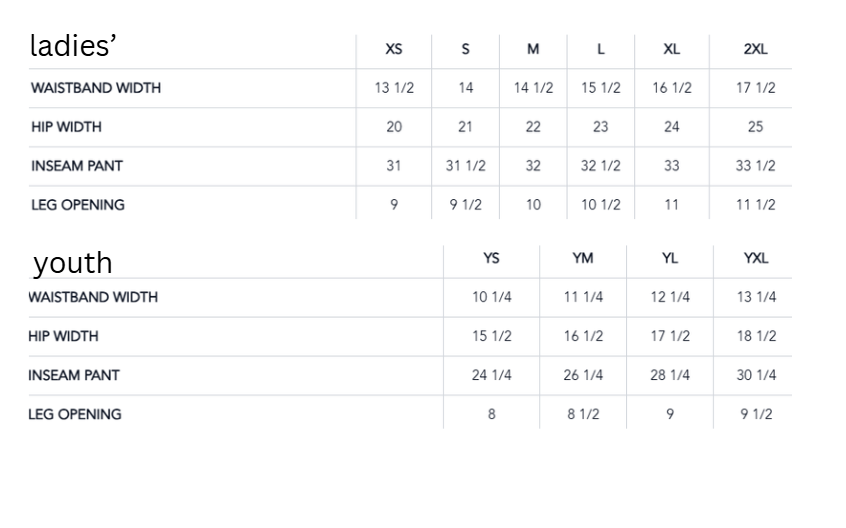
Task: Select ladies' 2XL inseam value 33 1/2
Action: click(x=755, y=166)
